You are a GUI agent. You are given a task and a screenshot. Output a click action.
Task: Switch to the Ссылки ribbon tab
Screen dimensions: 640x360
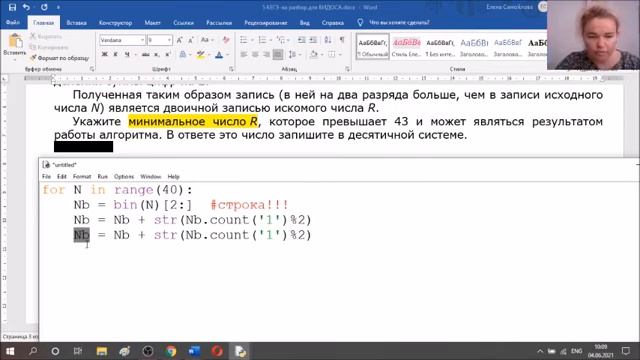pos(183,23)
